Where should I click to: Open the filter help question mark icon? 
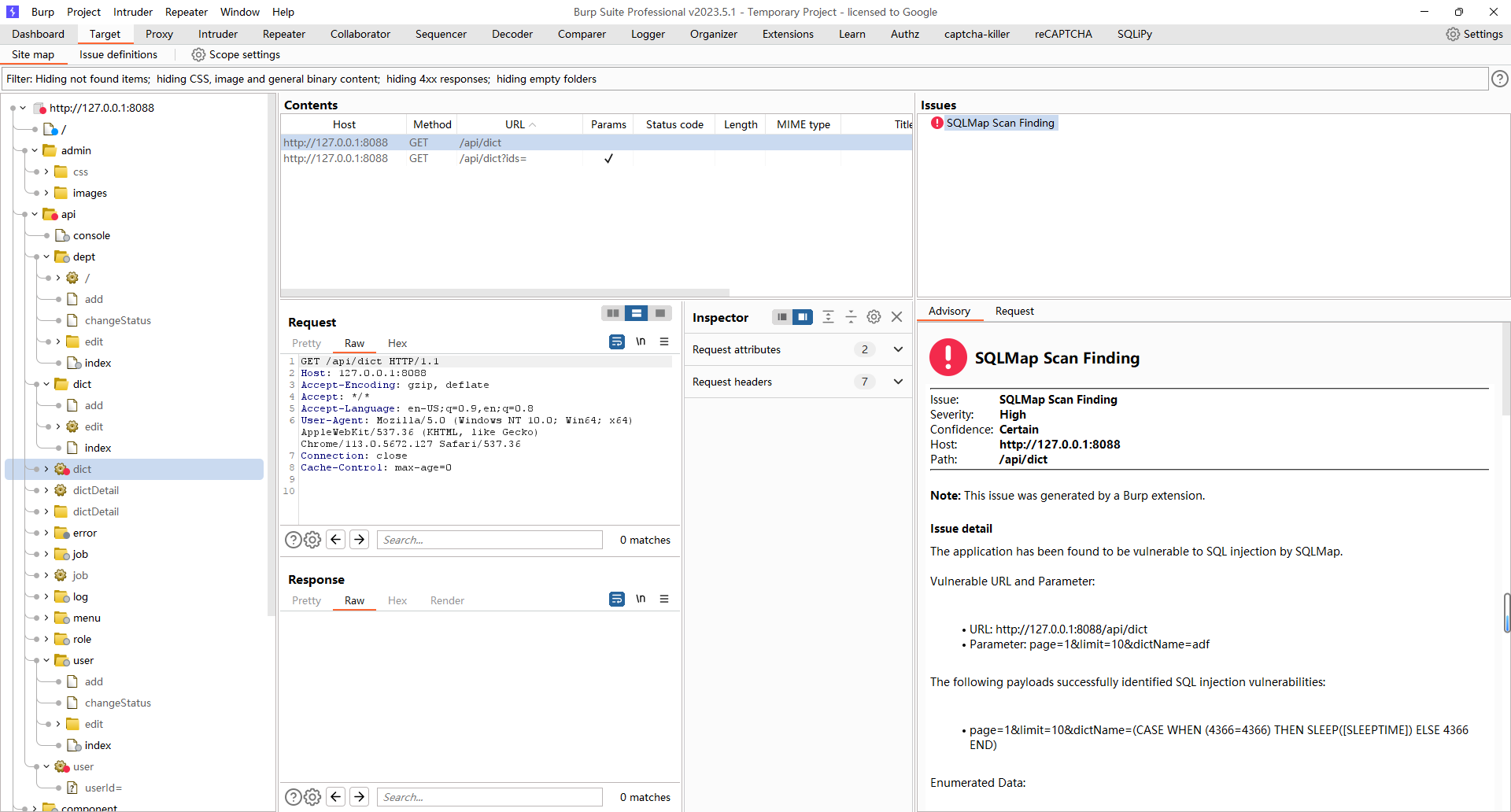point(1500,79)
